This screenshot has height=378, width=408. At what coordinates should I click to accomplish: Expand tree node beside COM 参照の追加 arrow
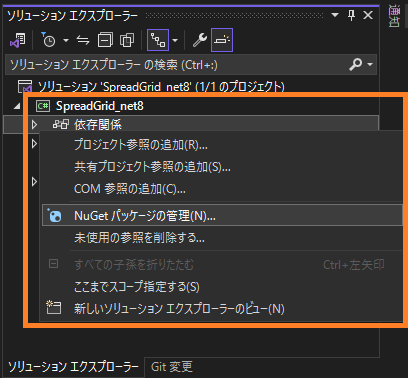coord(34,182)
